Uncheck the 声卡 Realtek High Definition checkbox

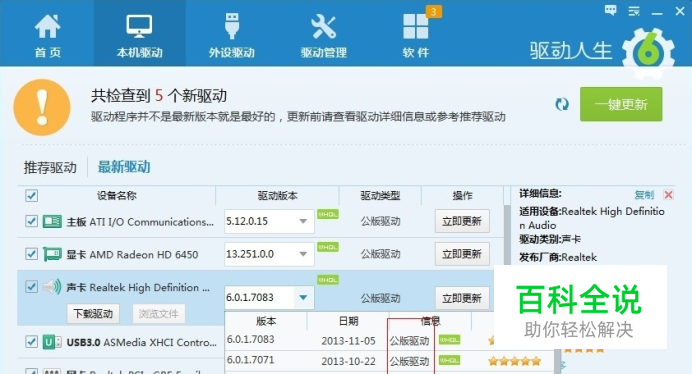[31, 287]
